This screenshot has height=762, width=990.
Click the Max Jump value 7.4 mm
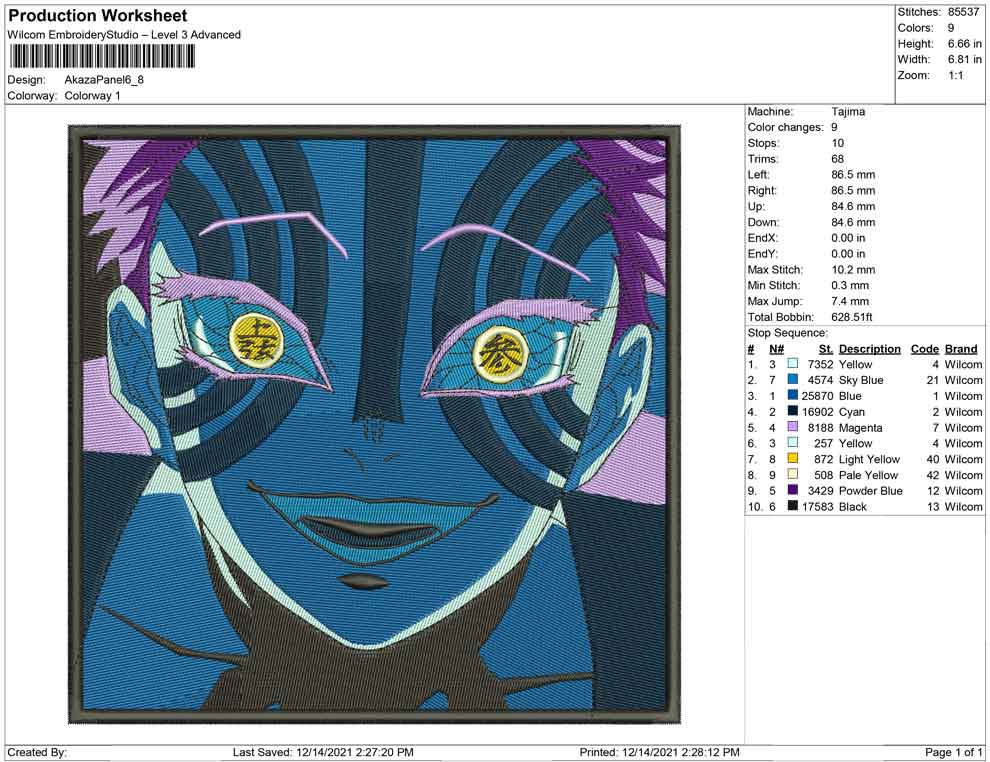[850, 301]
